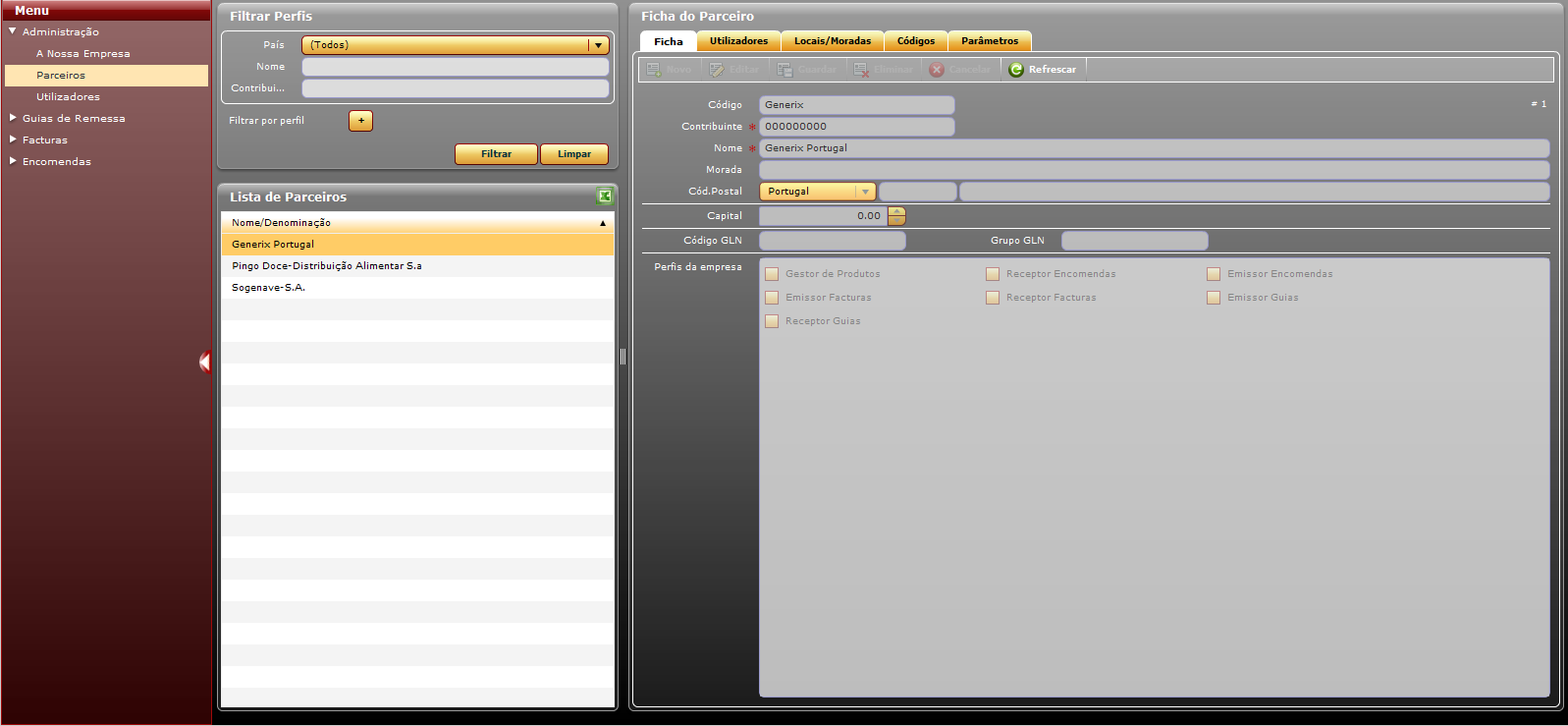1568x726 pixels.
Task: Expand the Encomendas menu section
Action: (x=13, y=161)
